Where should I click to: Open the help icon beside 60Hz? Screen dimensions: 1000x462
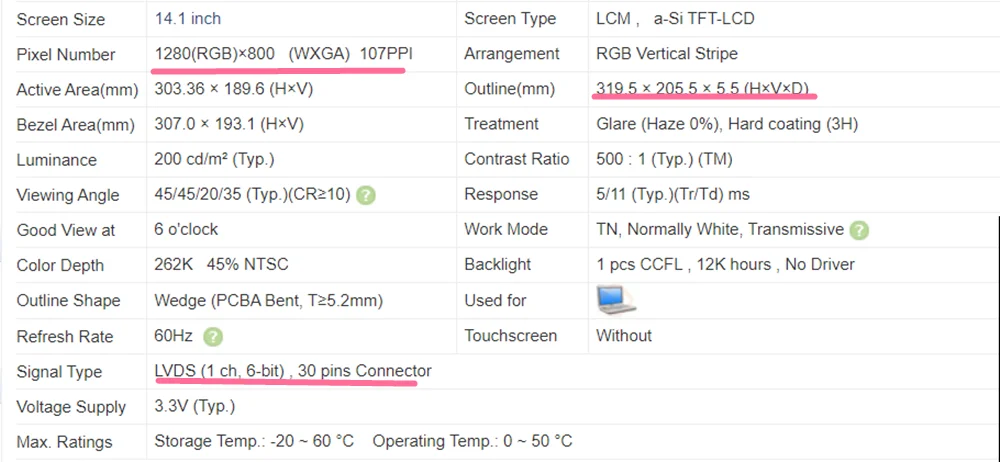[x=213, y=337]
